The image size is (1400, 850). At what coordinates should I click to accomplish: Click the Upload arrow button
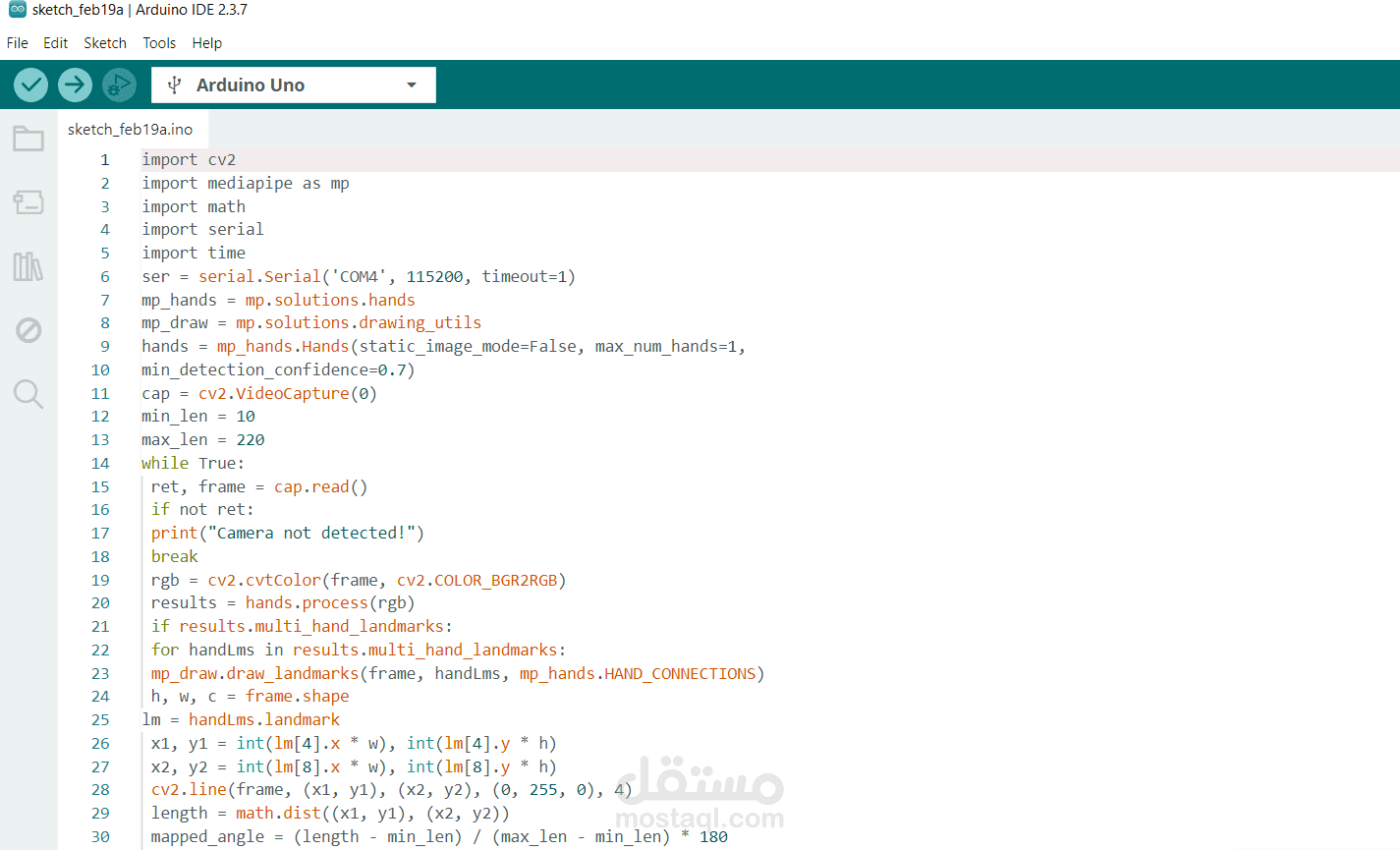pos(75,85)
